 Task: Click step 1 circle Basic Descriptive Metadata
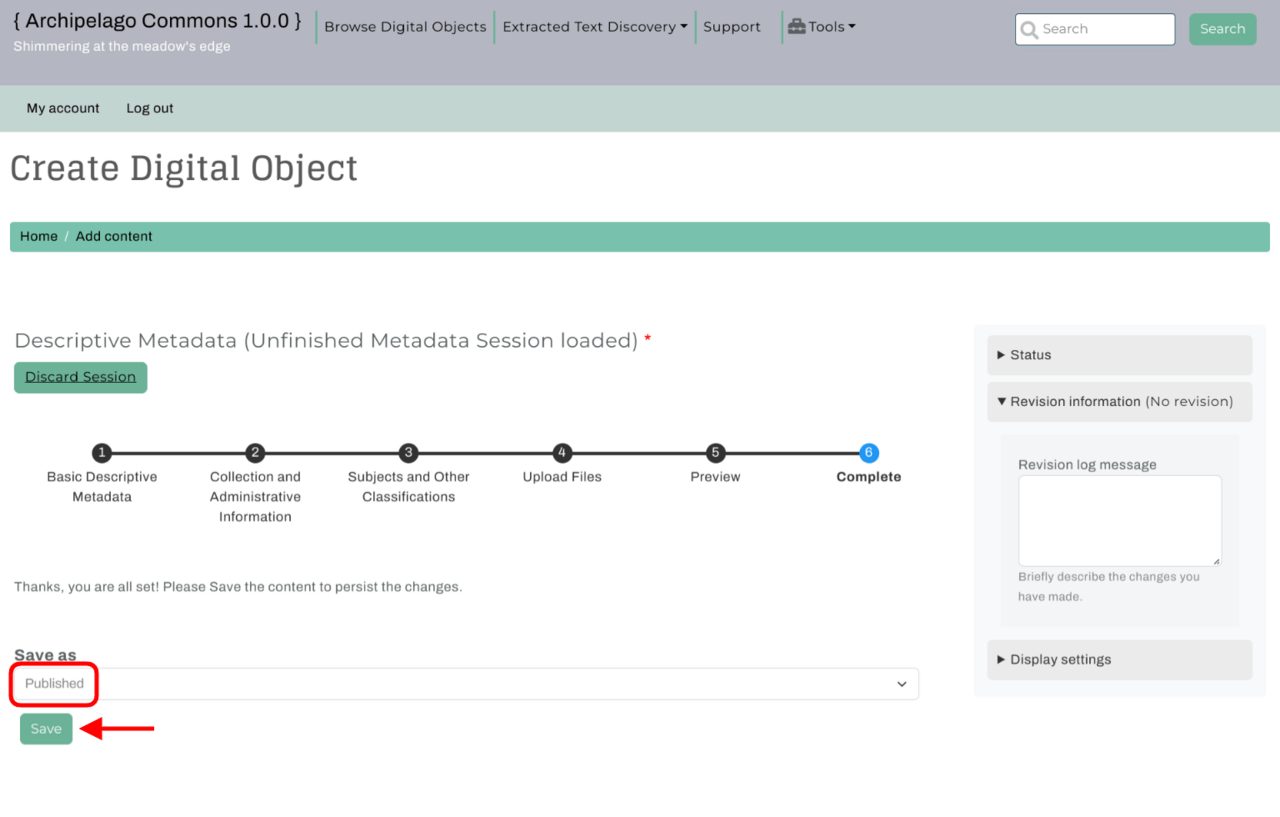(x=102, y=453)
